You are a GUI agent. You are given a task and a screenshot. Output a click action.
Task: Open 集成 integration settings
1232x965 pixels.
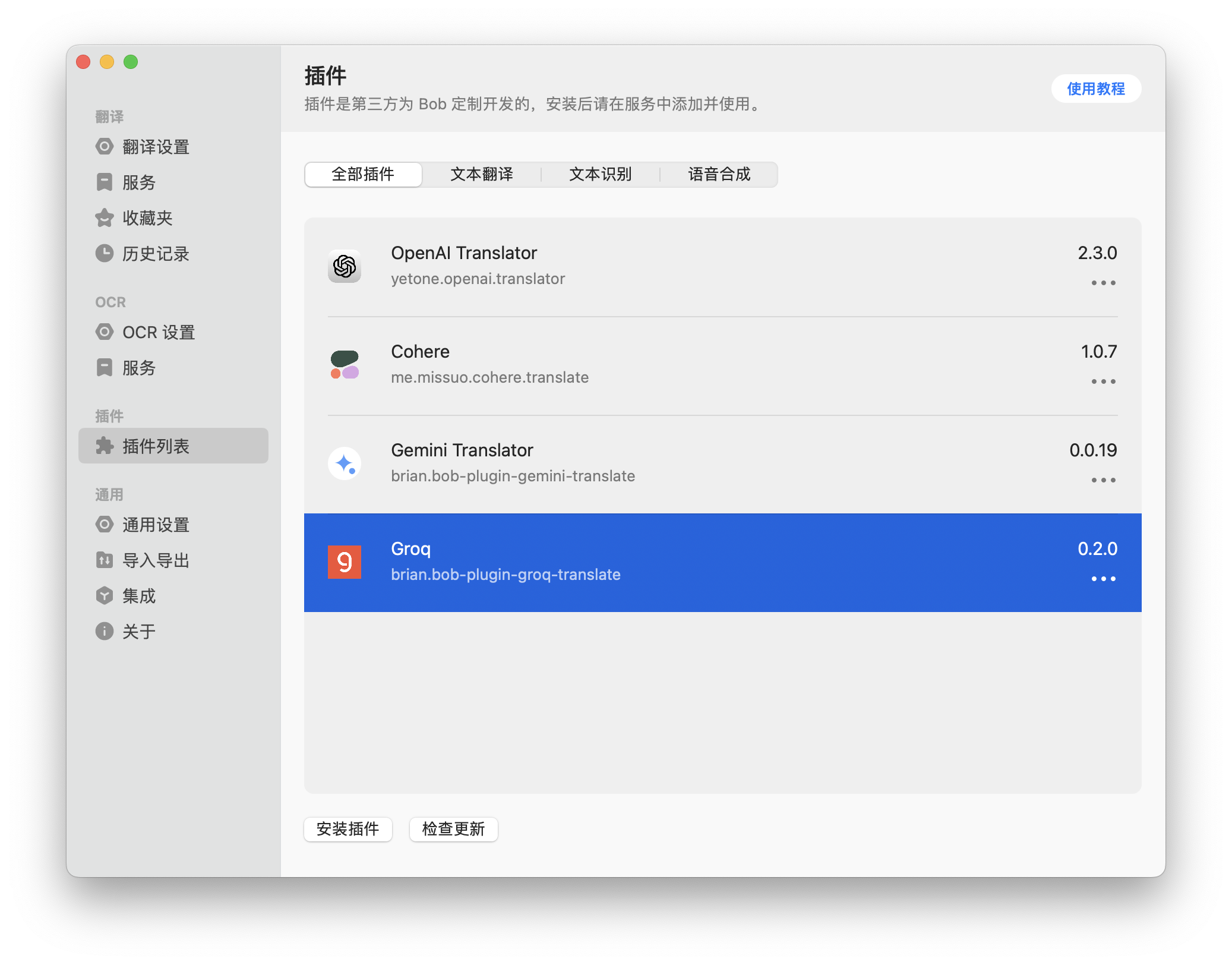point(138,596)
